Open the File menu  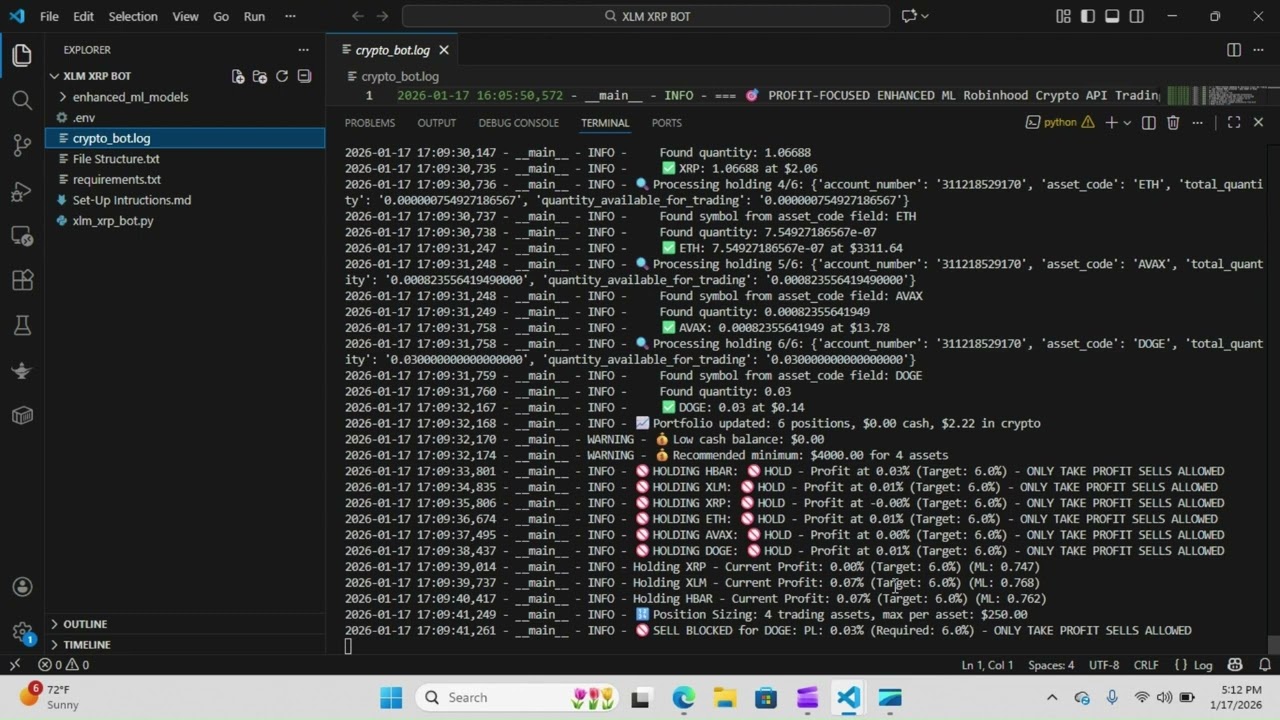(49, 16)
